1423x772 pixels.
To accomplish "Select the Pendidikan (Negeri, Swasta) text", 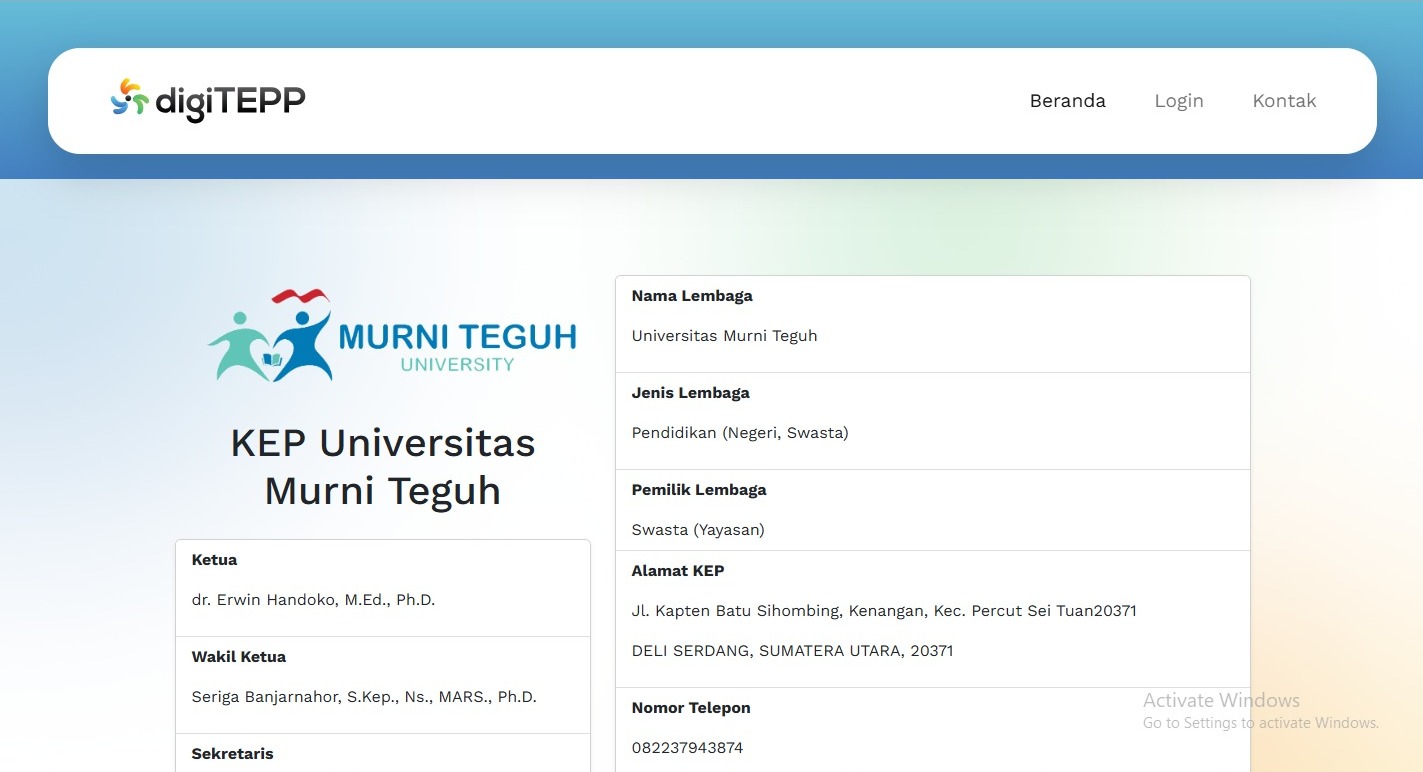I will tap(739, 433).
